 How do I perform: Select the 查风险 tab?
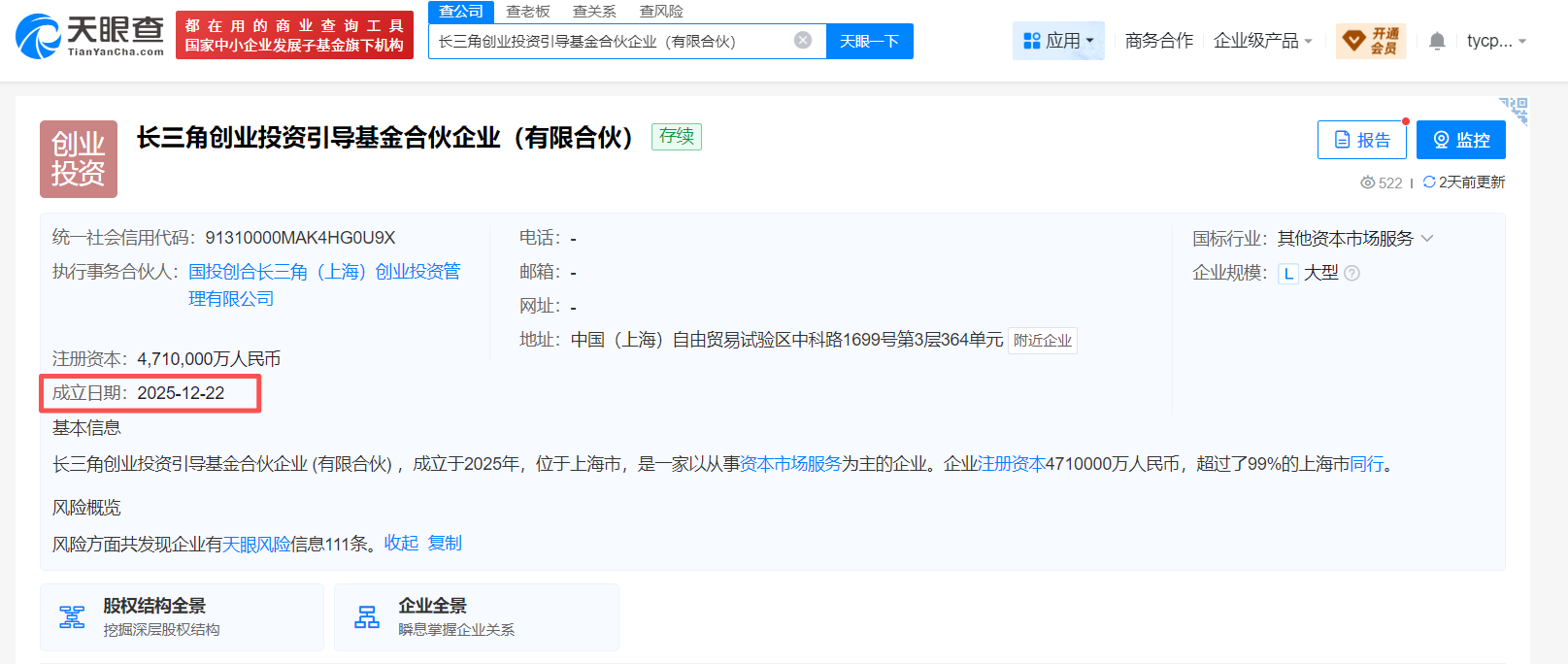(661, 12)
